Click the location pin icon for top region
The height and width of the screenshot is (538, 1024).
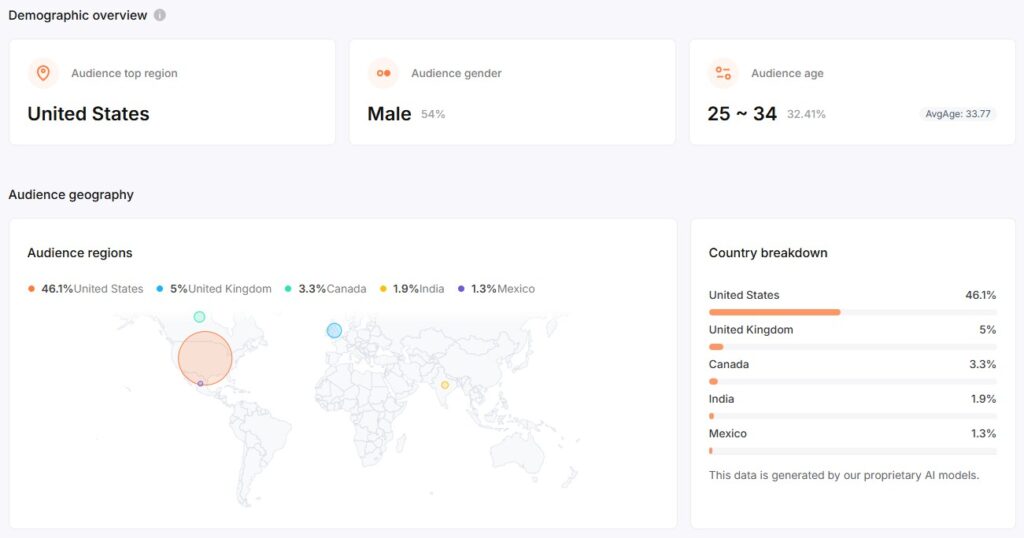coord(42,73)
